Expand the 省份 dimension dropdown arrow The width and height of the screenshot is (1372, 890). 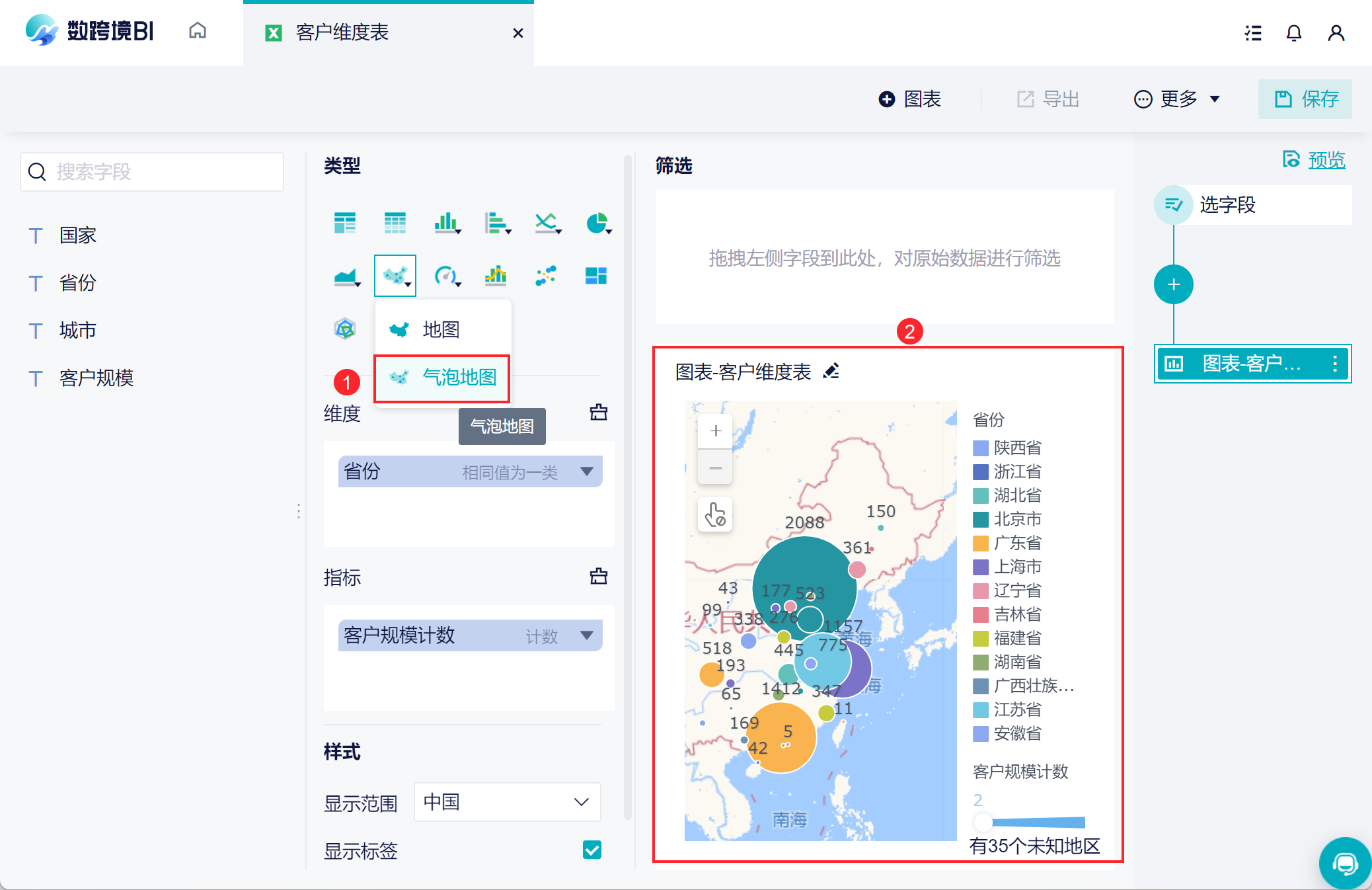pos(587,471)
